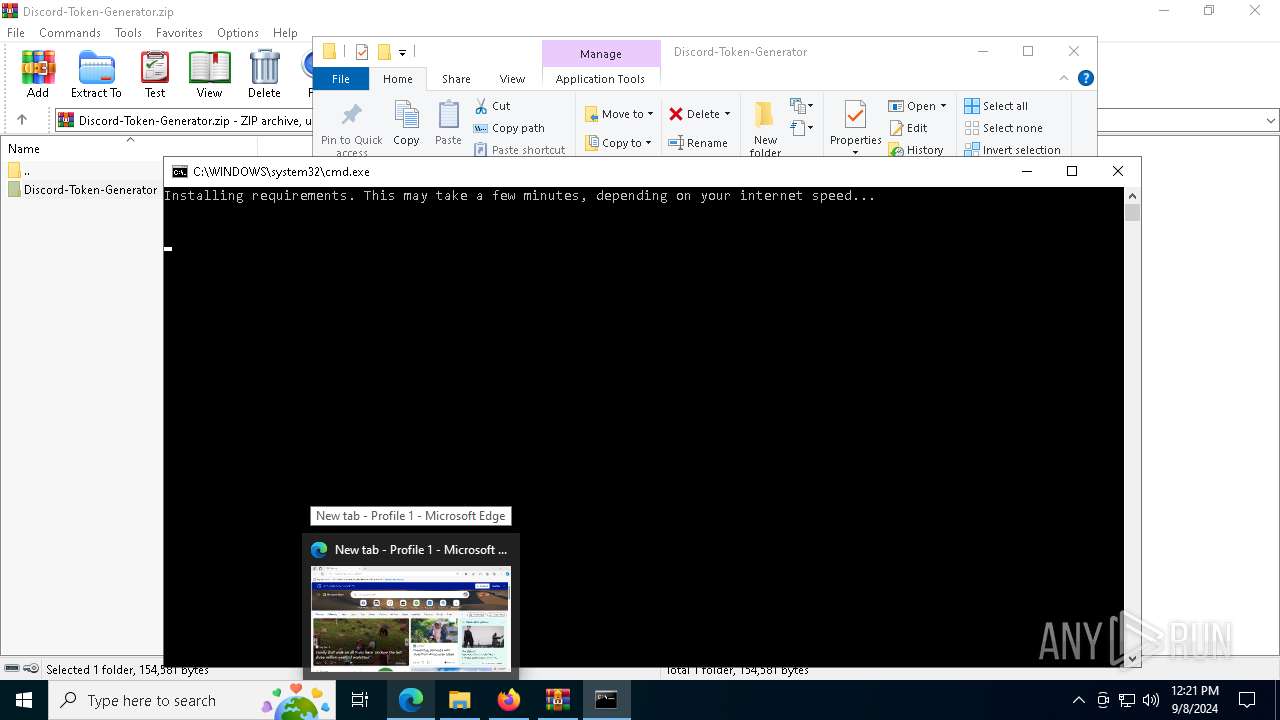The image size is (1280, 720).
Task: Pin to Quick access in Explorer ribbon
Action: click(351, 128)
